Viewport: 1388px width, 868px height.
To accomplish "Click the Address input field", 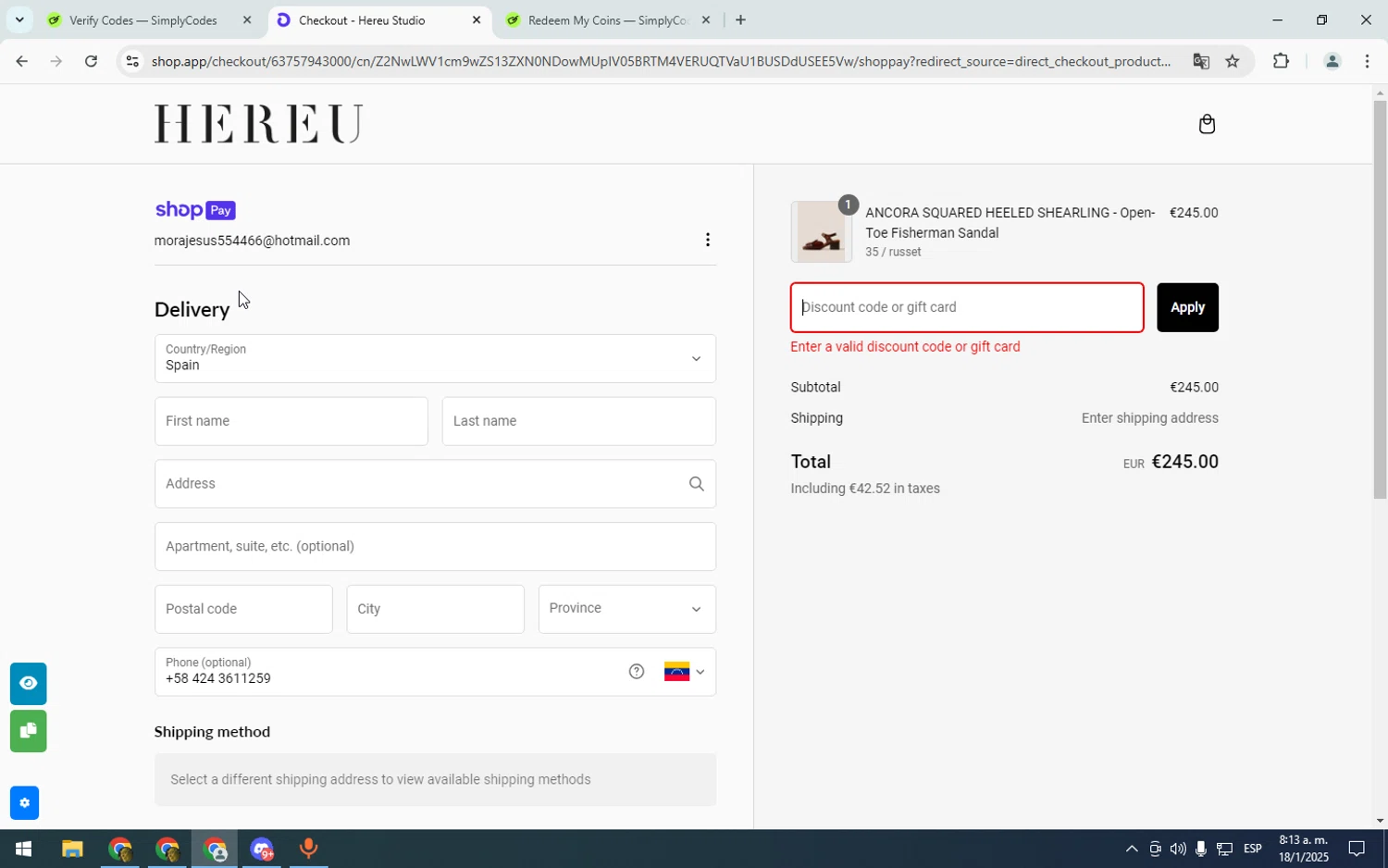I will pos(435,484).
